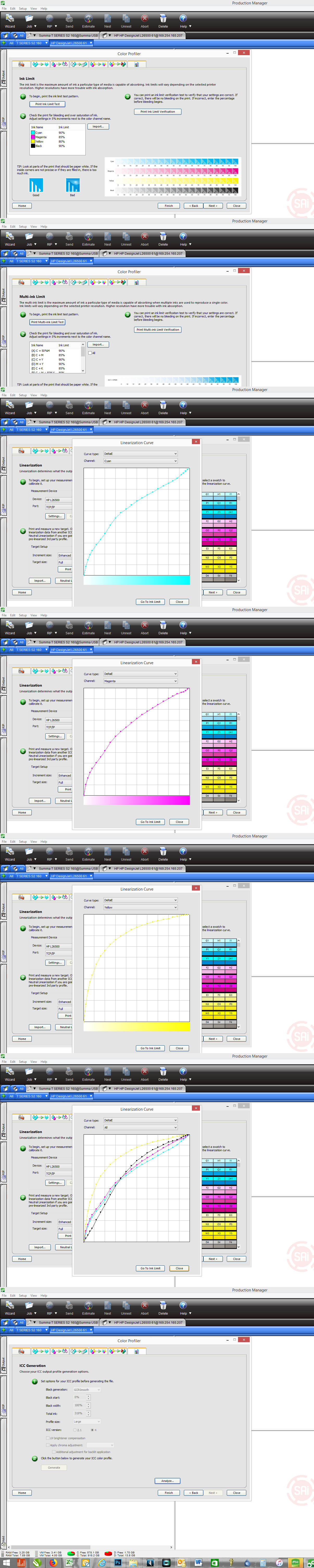Viewport: 314px width, 1568px height.
Task: Open the Channel dropdown showing All
Action: 140,1127
